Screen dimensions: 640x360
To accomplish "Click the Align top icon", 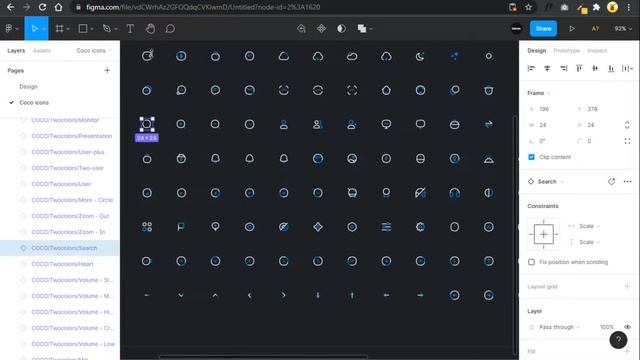I will [x=579, y=68].
